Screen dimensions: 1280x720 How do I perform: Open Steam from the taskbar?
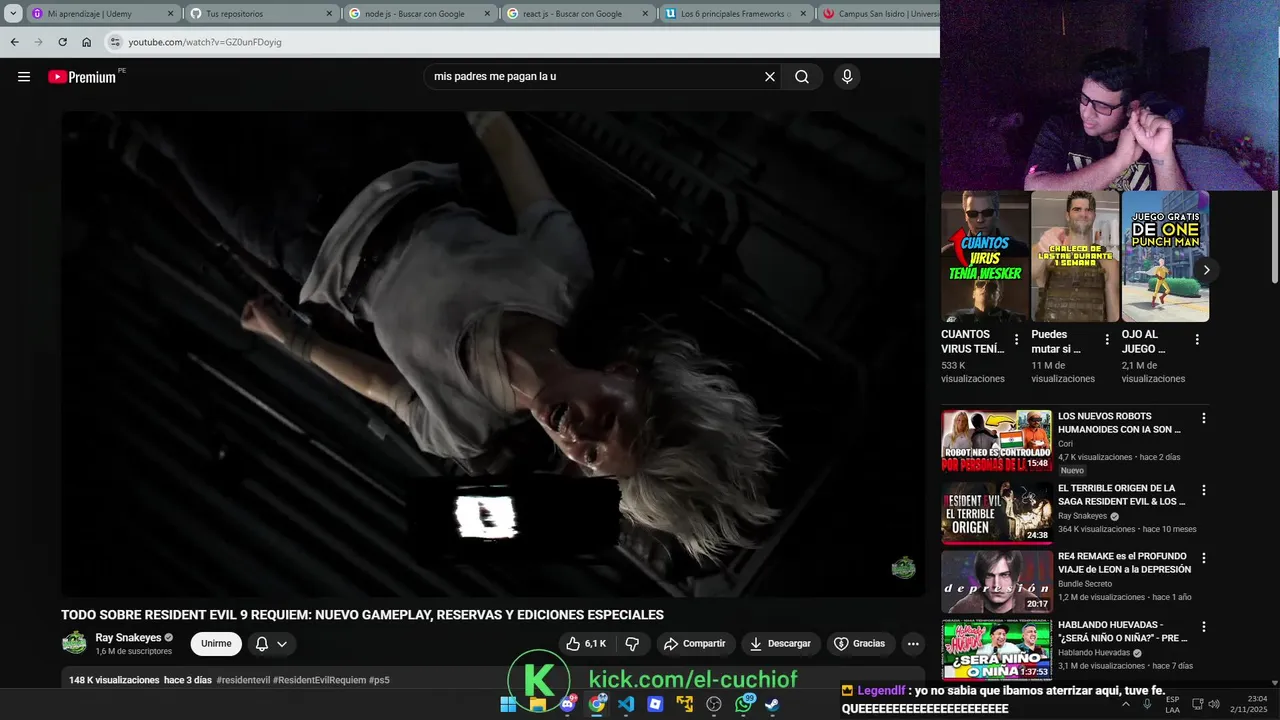[x=772, y=704]
